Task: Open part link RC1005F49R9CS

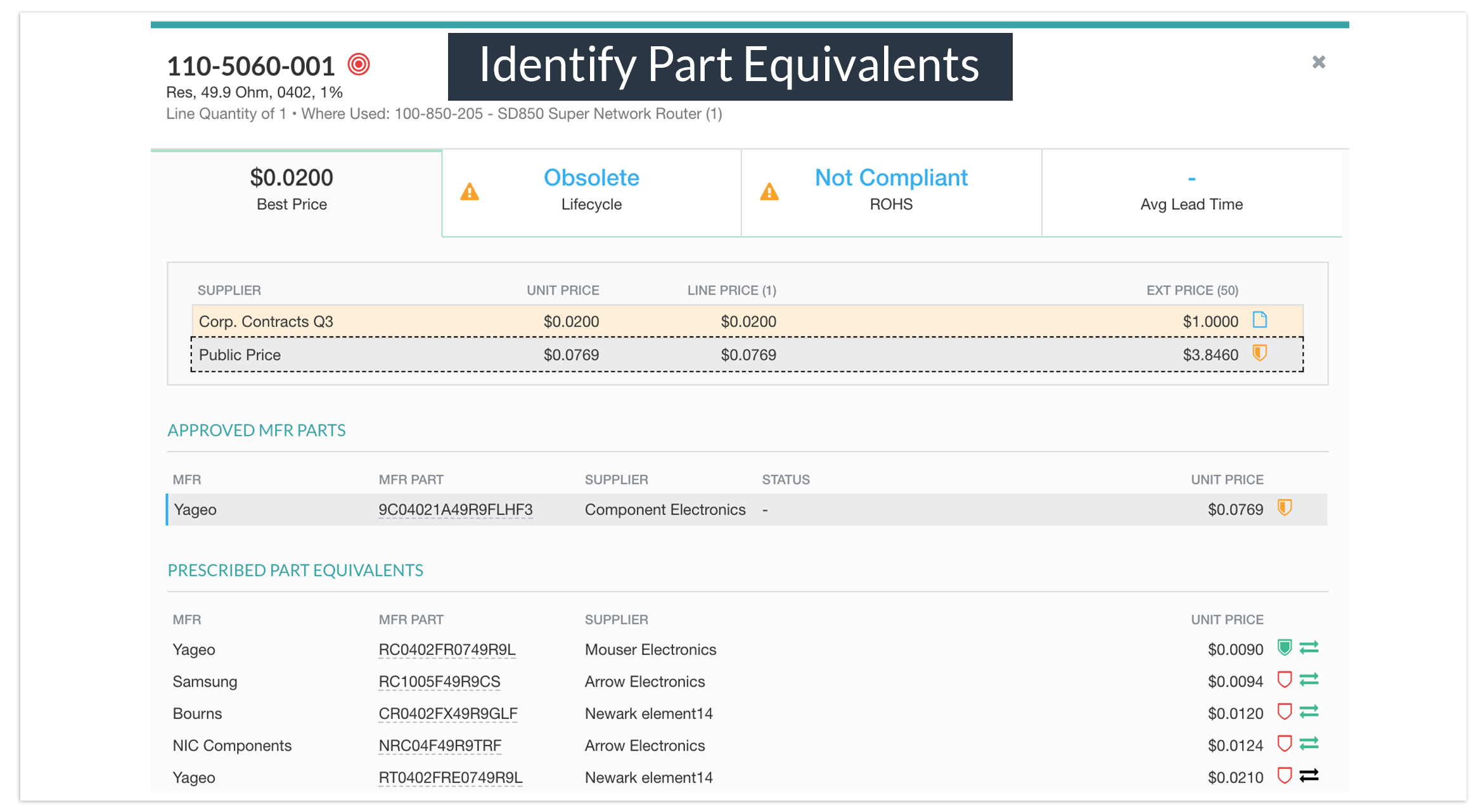Action: point(439,682)
